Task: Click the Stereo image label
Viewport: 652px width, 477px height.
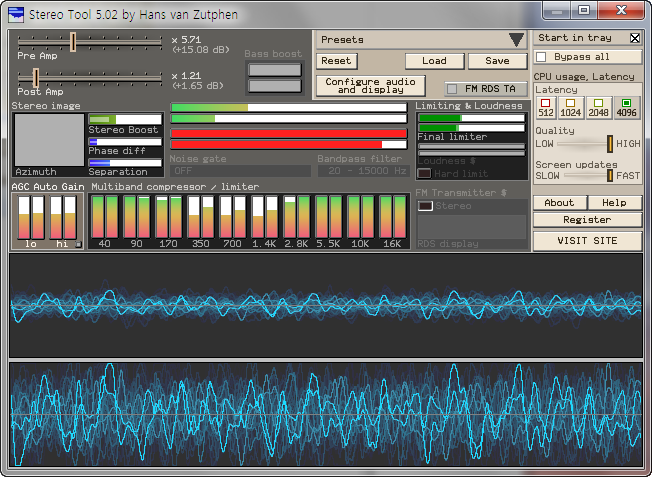Action: pyautogui.click(x=46, y=106)
